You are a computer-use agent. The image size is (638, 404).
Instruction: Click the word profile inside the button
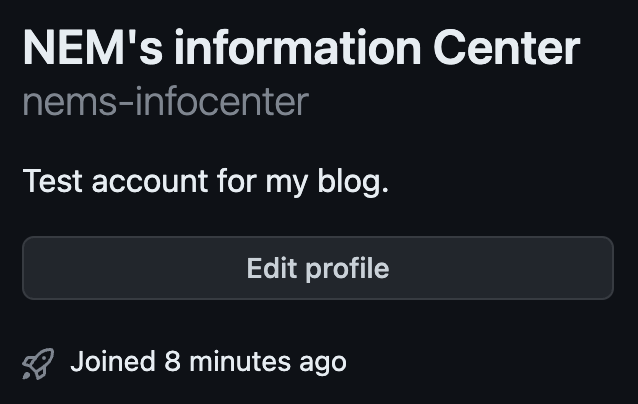(347, 269)
